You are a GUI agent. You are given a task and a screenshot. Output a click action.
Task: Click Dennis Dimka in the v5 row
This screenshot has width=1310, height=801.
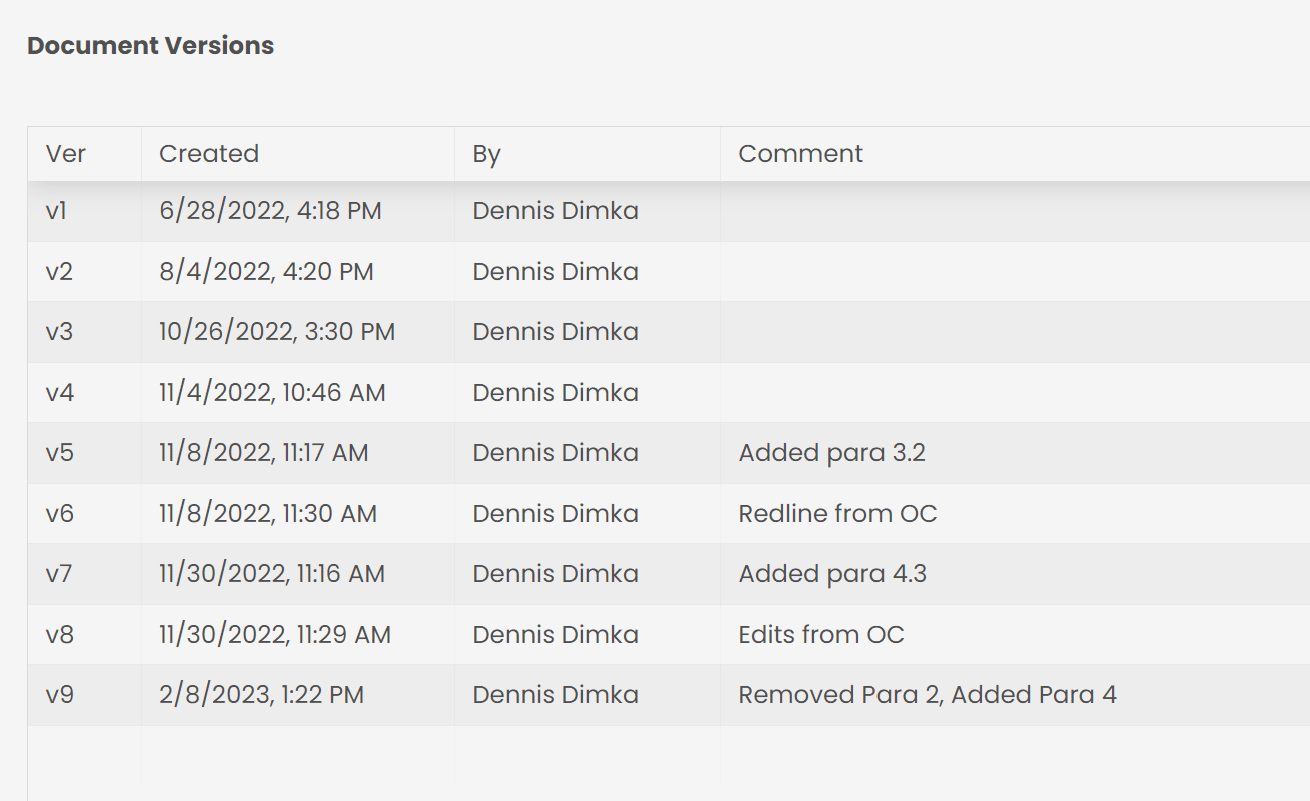coord(556,452)
